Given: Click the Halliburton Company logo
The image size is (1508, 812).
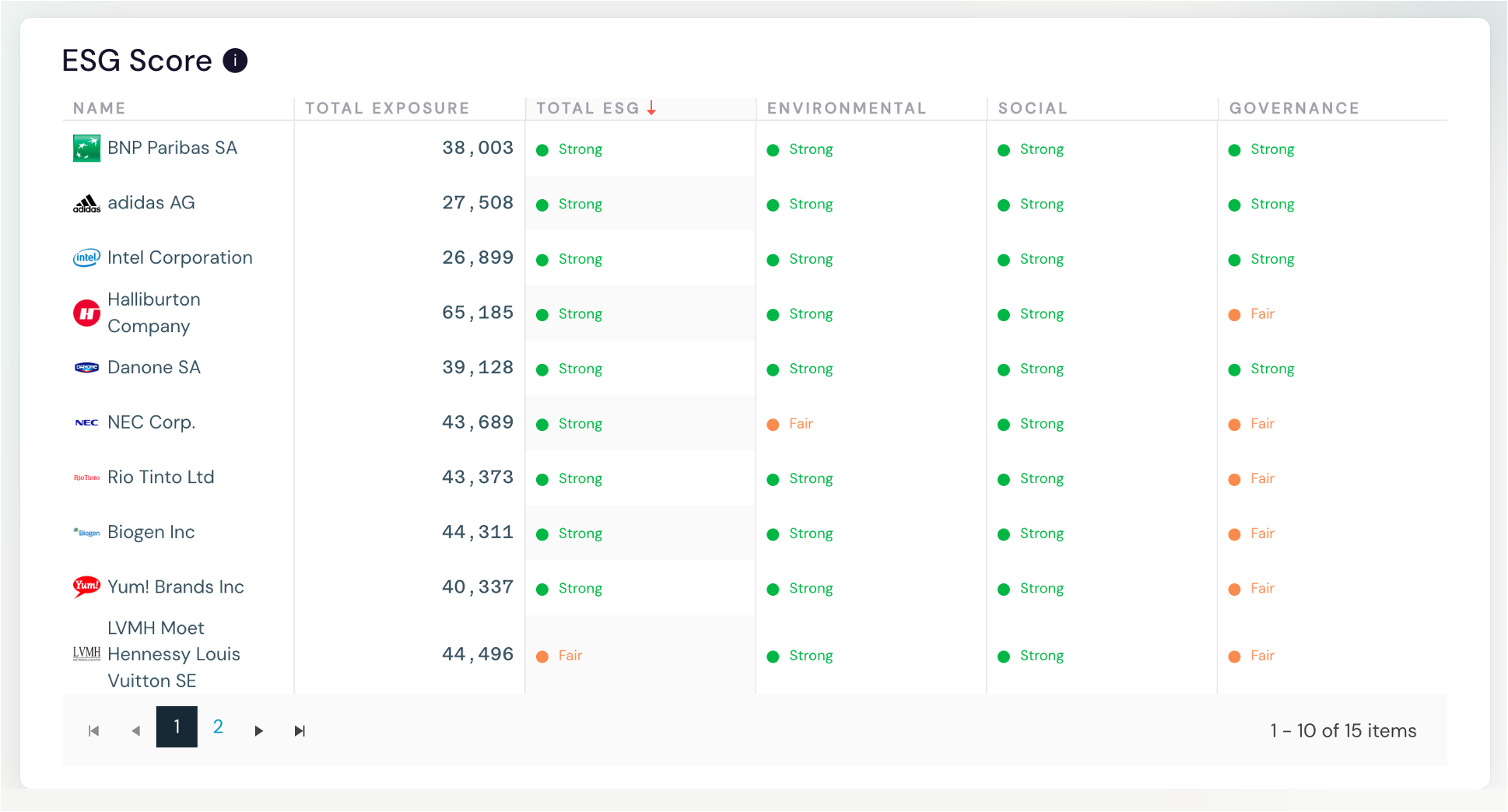Looking at the screenshot, I should point(86,313).
